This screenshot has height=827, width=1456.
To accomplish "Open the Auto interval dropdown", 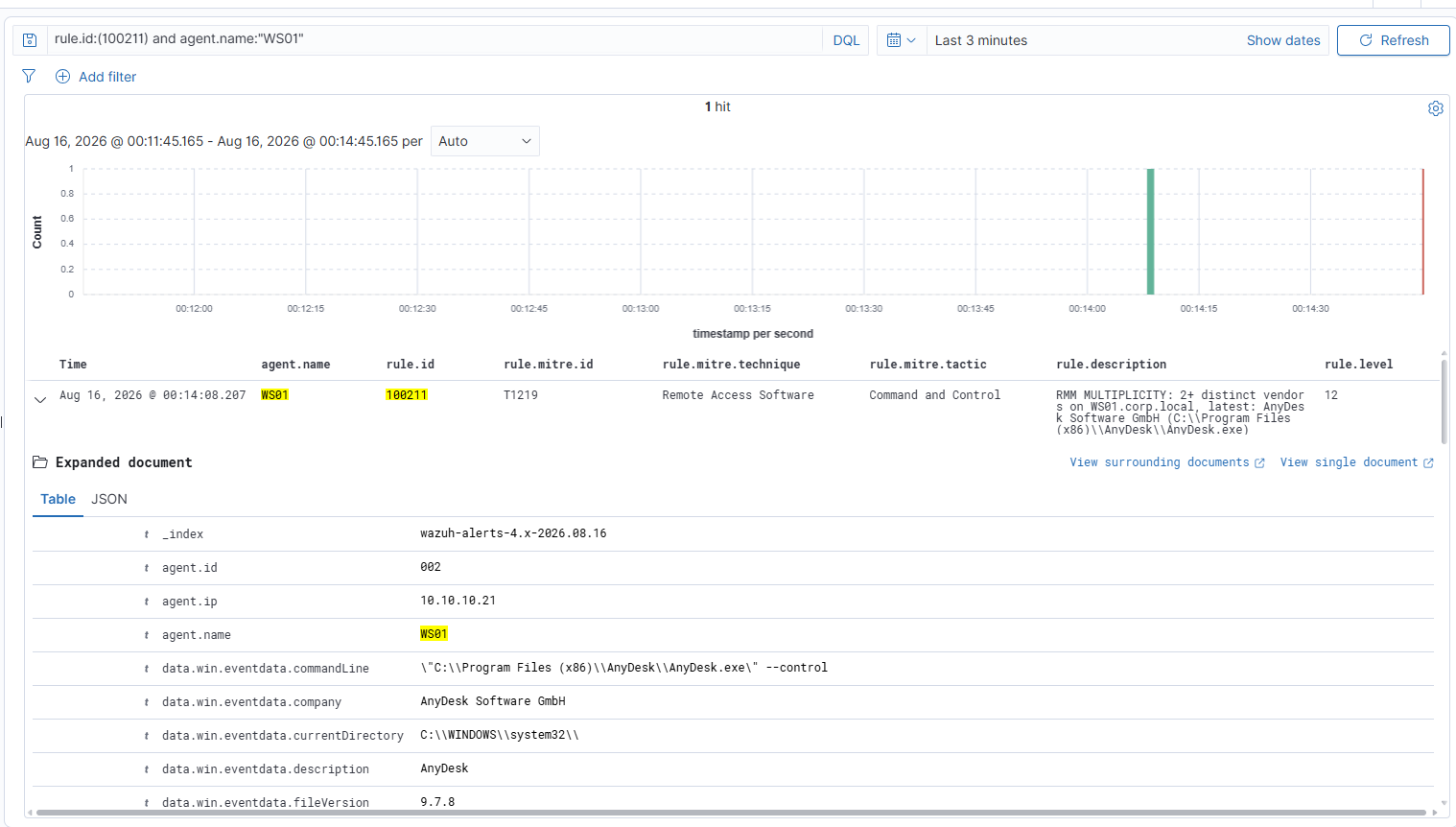I will click(485, 141).
